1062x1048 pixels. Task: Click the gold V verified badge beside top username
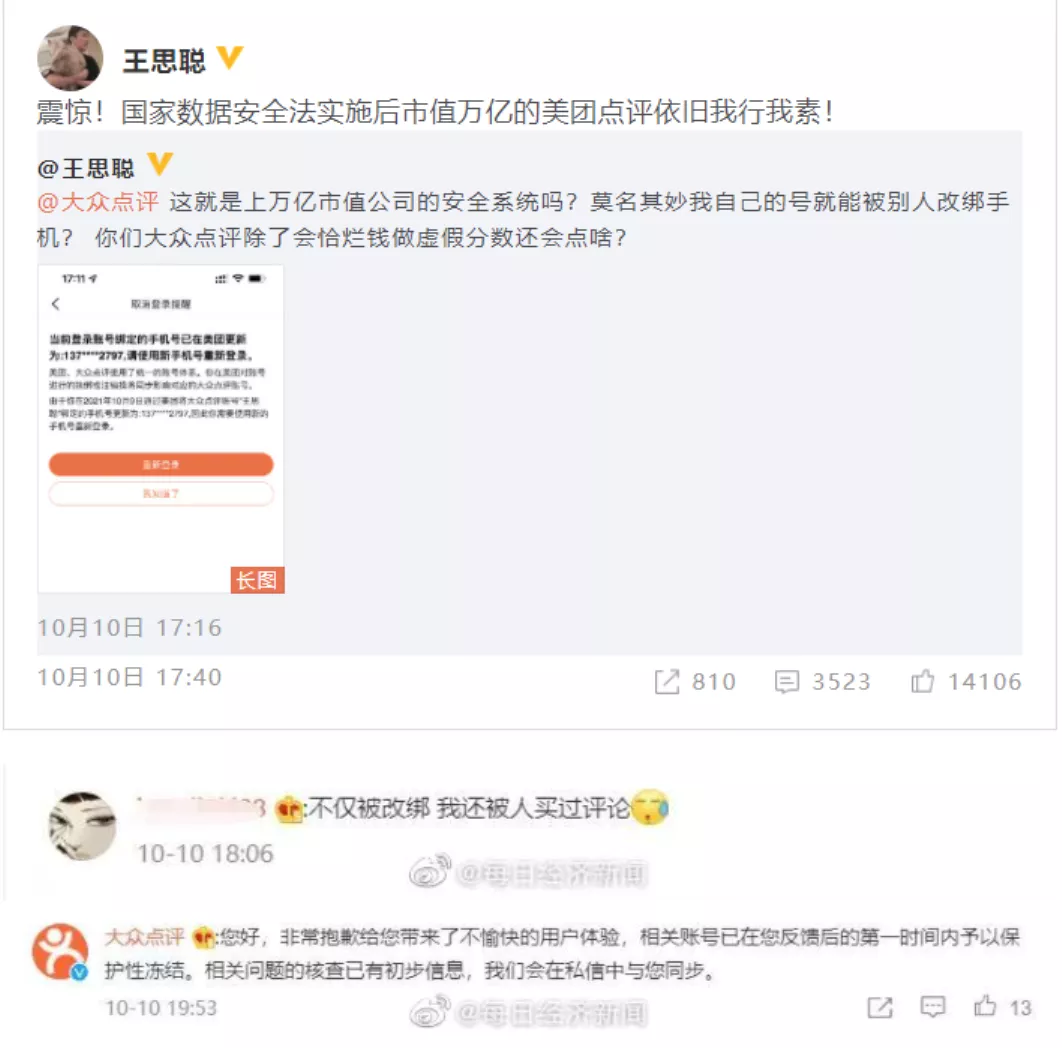point(229,58)
